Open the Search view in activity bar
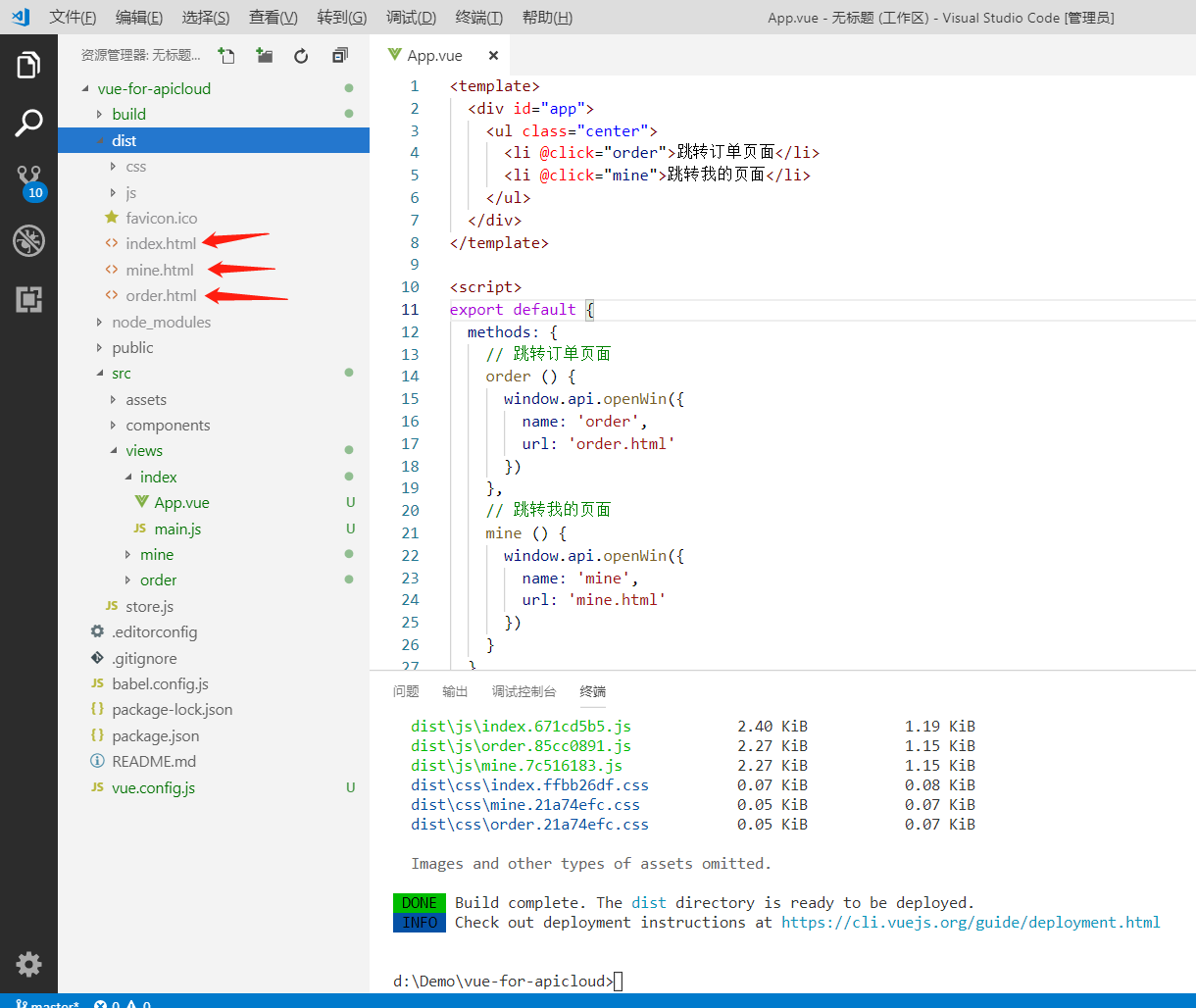Viewport: 1196px width, 1008px height. click(x=28, y=124)
